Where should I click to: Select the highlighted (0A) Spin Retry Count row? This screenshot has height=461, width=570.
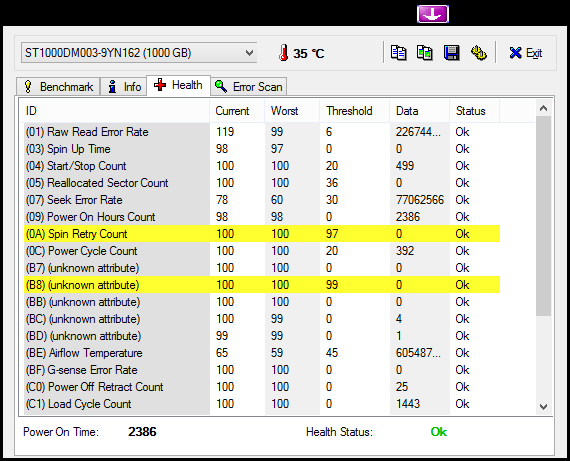click(x=262, y=234)
